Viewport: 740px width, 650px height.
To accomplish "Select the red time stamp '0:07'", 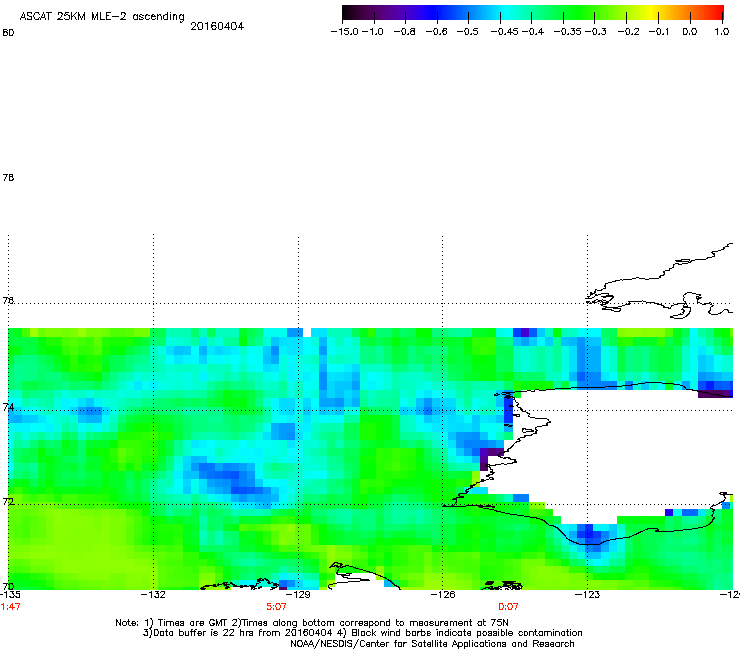I will [x=508, y=607].
